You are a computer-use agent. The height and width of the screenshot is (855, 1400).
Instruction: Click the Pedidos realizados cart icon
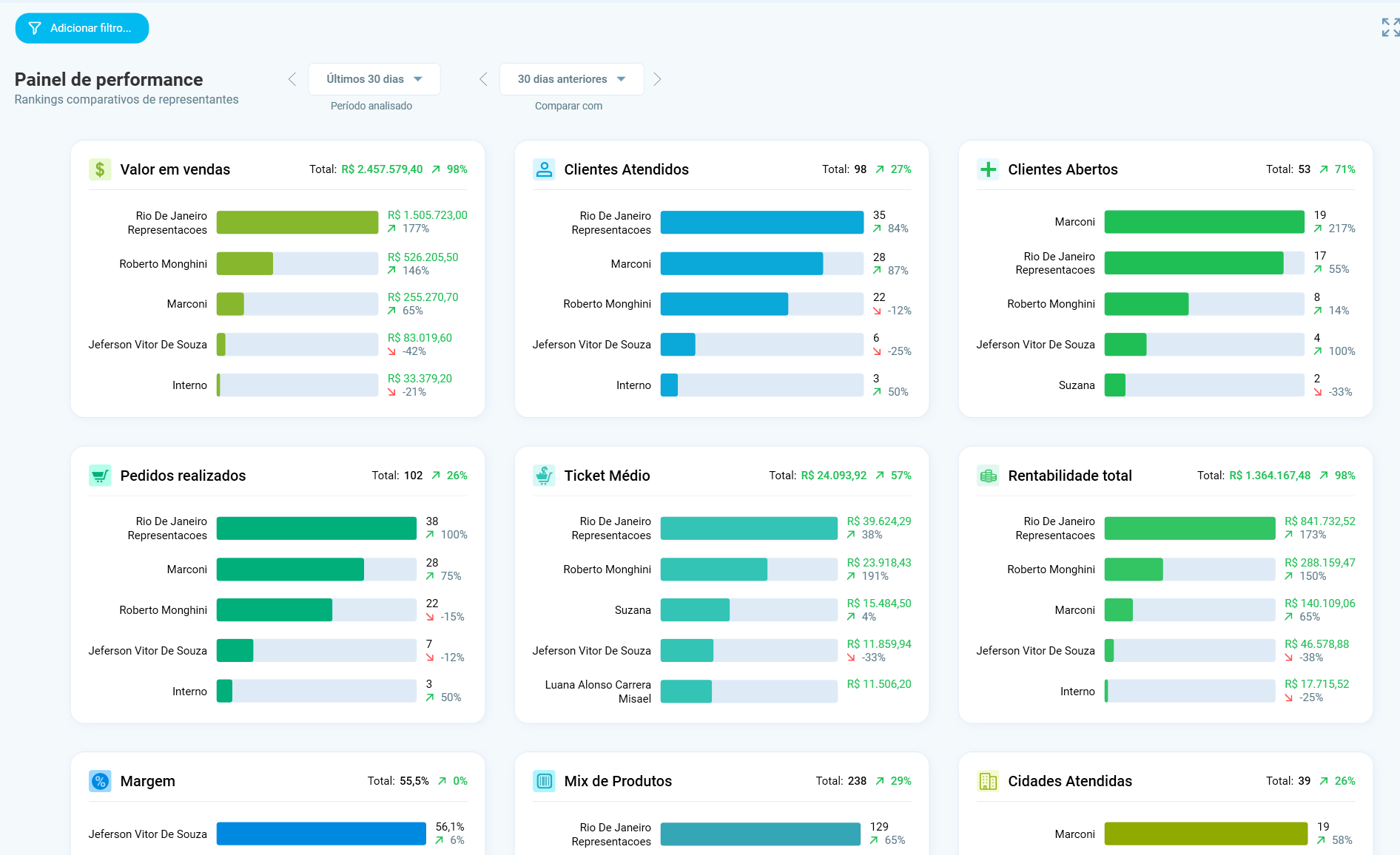coord(100,476)
